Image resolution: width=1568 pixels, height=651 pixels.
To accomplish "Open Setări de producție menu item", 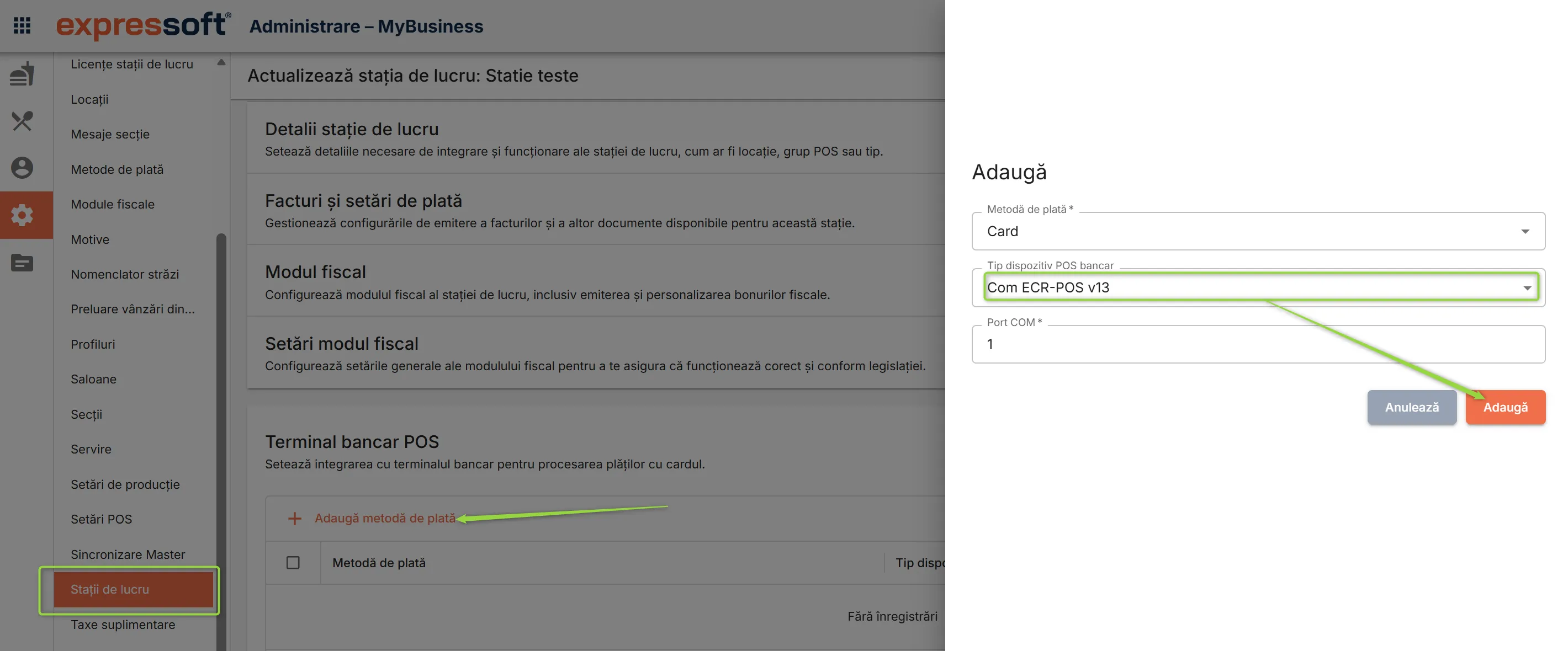I will click(125, 484).
